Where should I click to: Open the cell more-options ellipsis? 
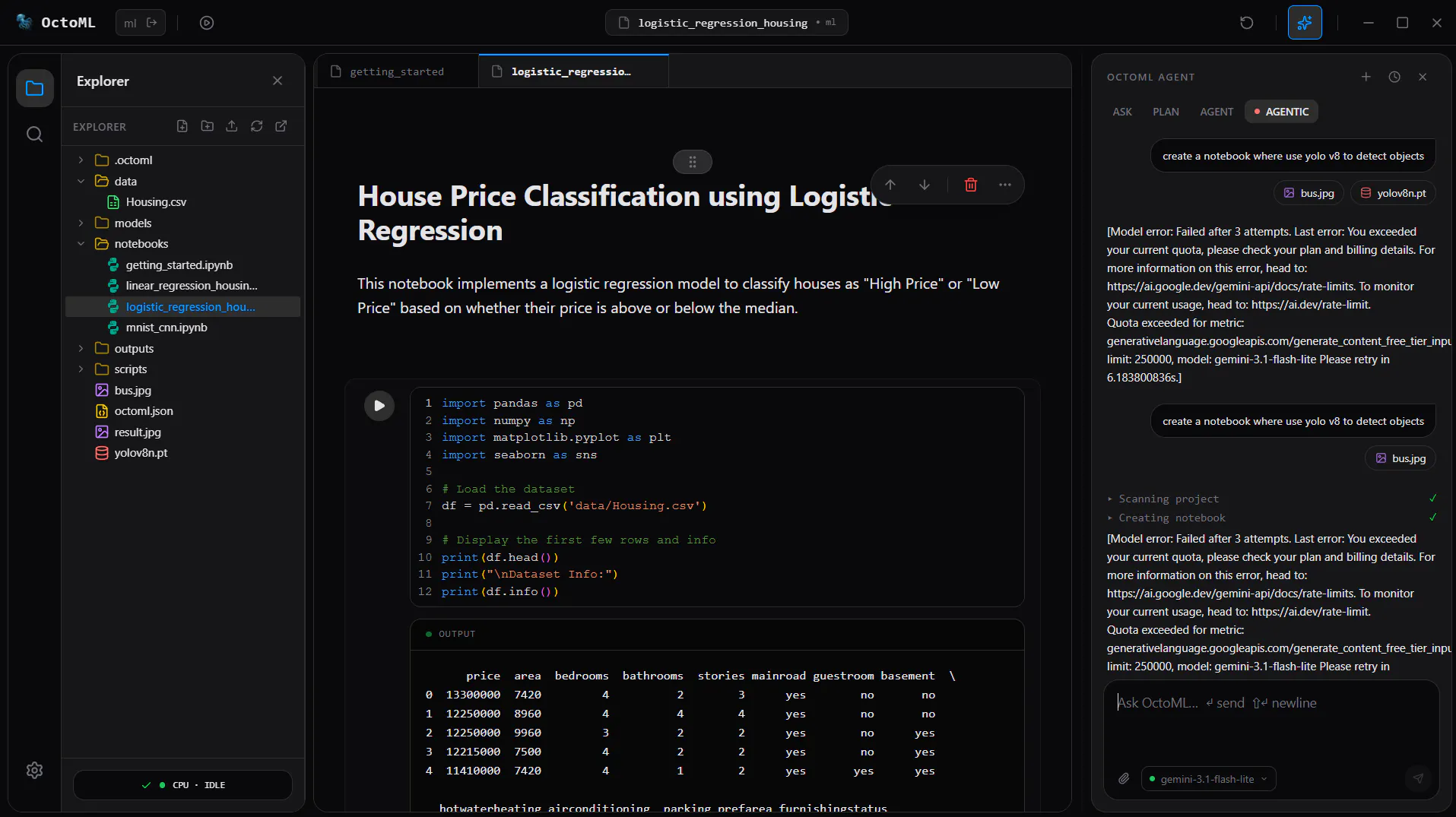click(1005, 185)
